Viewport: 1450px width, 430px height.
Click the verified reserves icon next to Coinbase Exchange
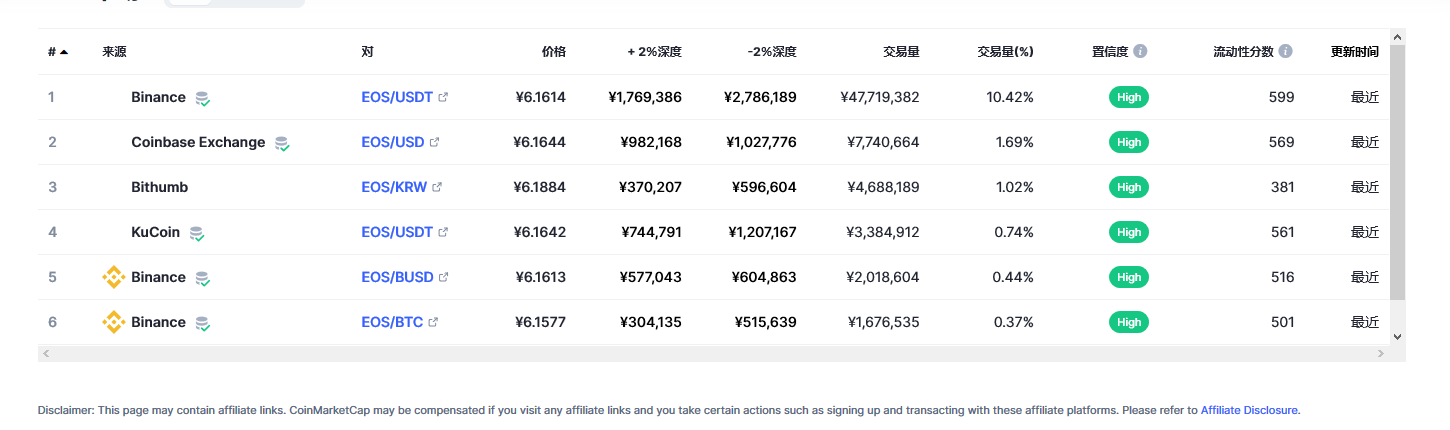[x=282, y=143]
